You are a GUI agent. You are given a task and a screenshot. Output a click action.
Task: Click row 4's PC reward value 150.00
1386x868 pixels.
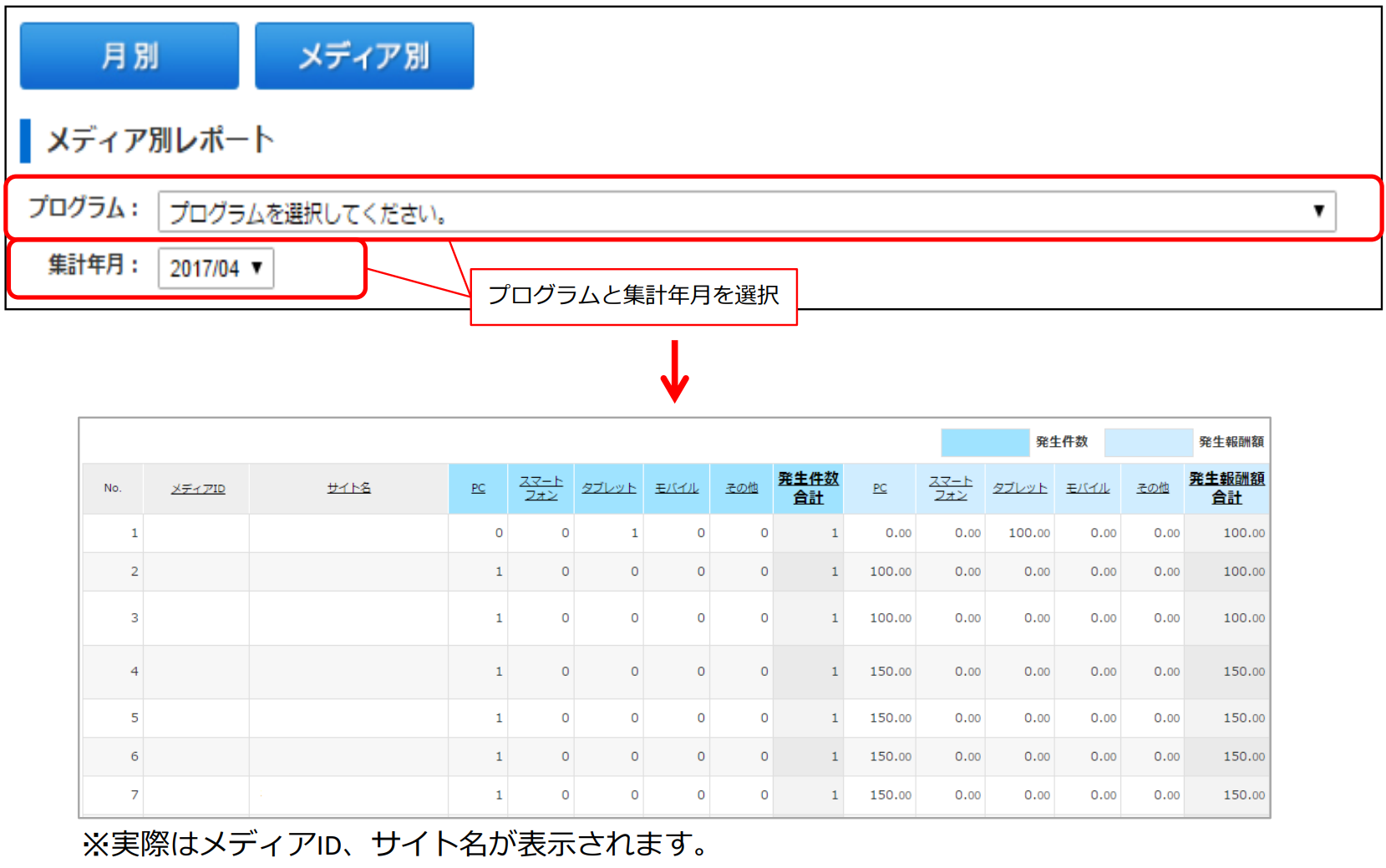pos(891,672)
